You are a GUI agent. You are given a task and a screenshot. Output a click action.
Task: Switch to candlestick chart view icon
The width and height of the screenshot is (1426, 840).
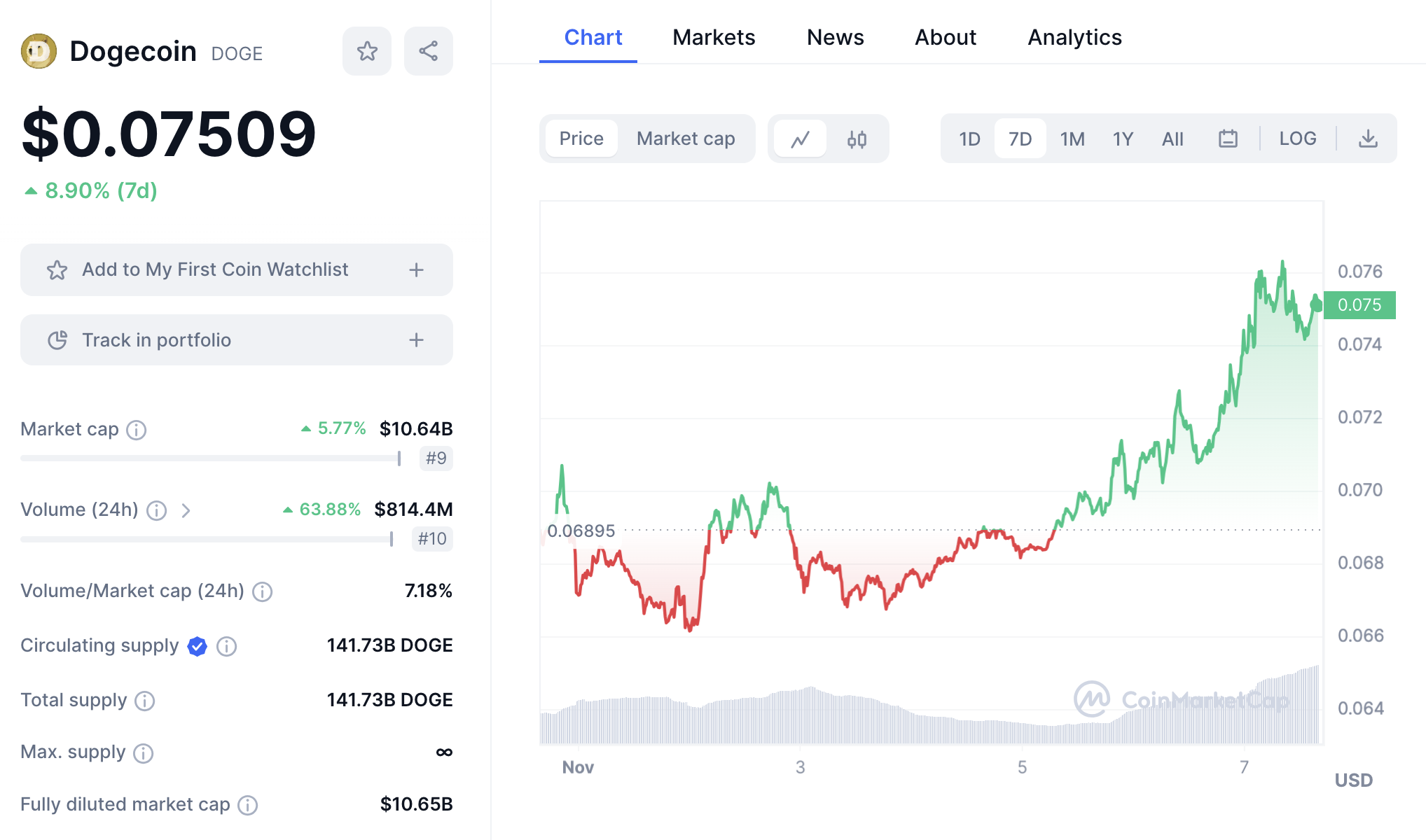click(x=857, y=139)
